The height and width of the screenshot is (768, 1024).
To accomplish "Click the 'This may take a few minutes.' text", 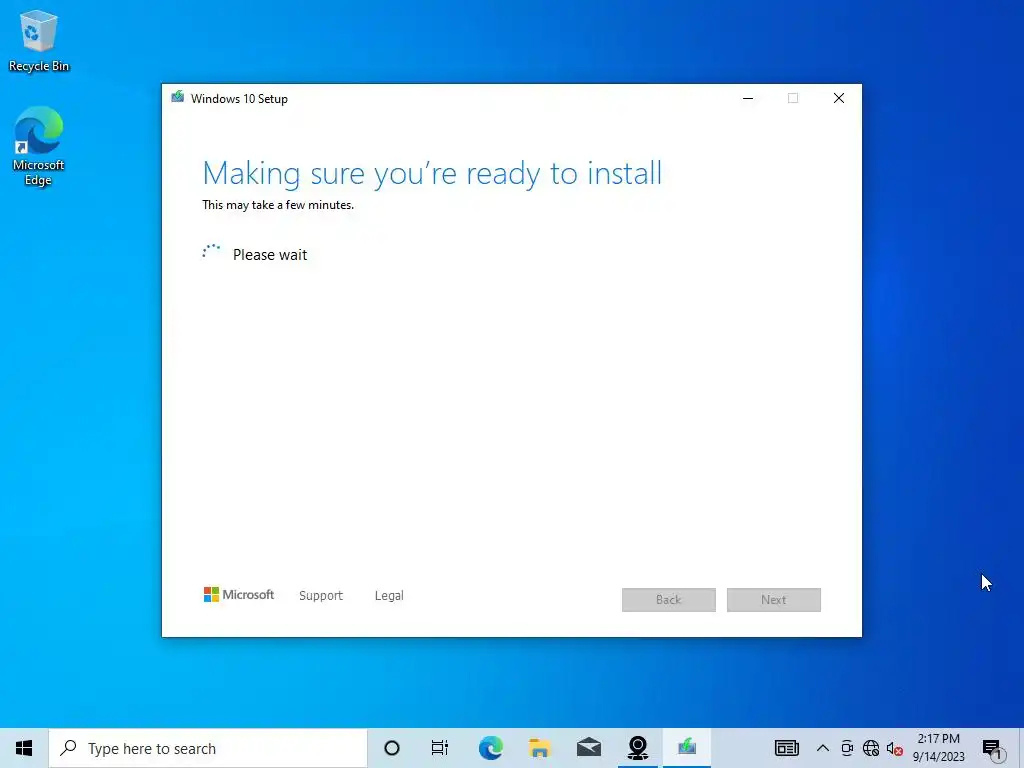I will (x=278, y=205).
